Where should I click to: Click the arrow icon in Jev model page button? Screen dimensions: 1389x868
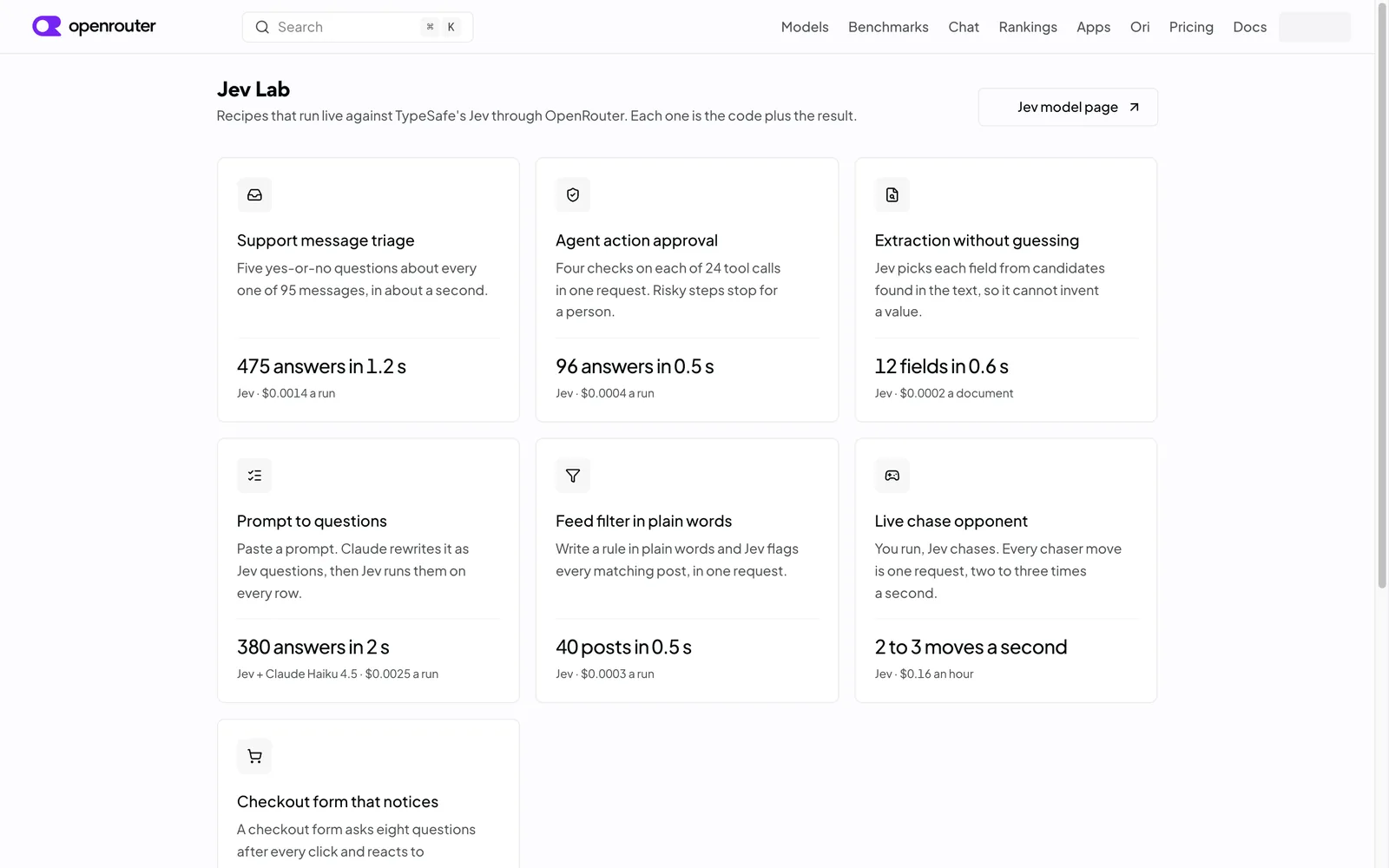[x=1134, y=108]
